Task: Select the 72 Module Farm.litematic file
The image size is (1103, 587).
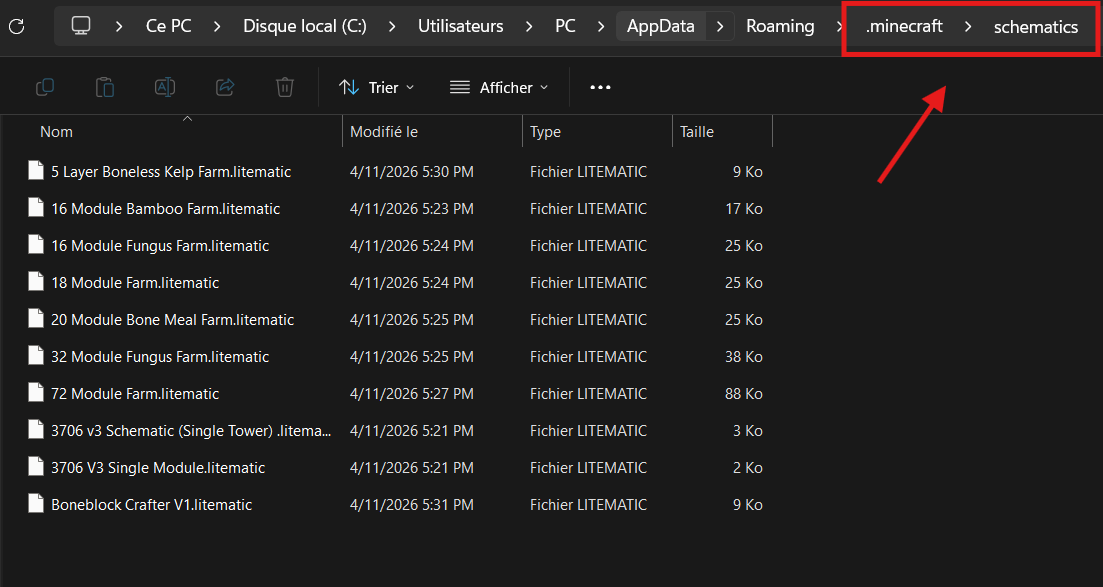Action: (135, 394)
